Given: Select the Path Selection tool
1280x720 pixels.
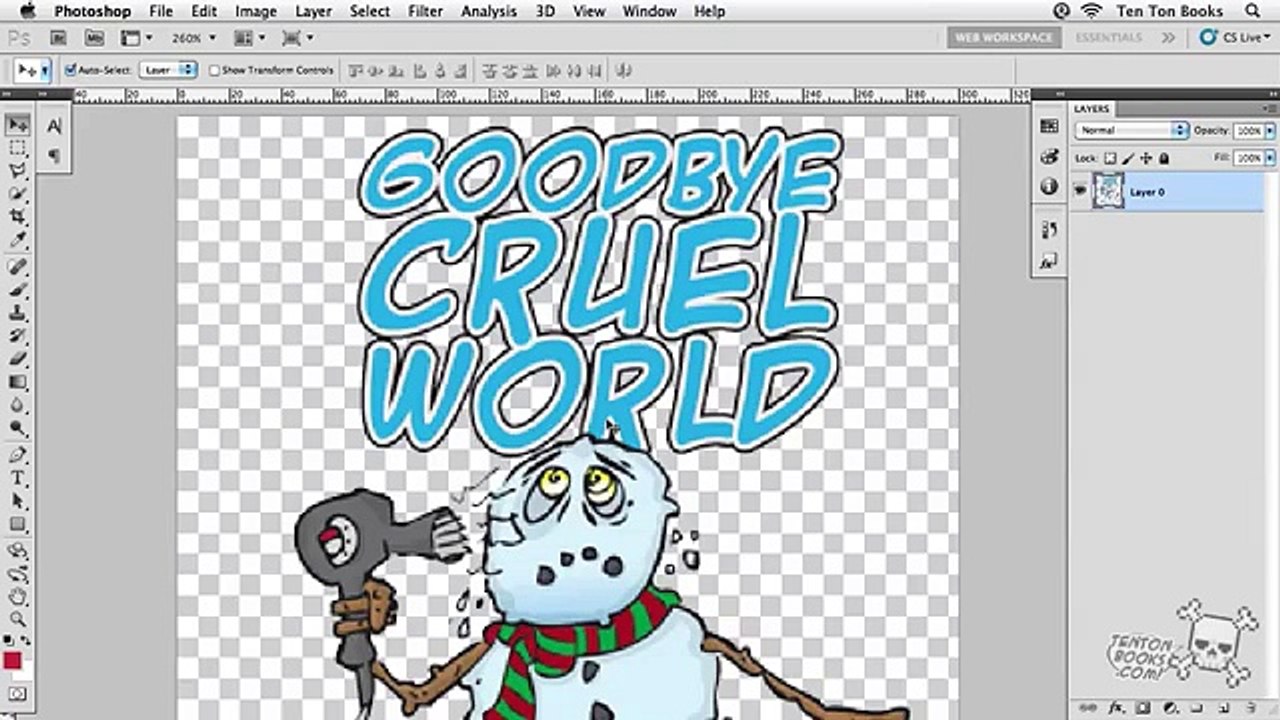Looking at the screenshot, I should pos(18,501).
